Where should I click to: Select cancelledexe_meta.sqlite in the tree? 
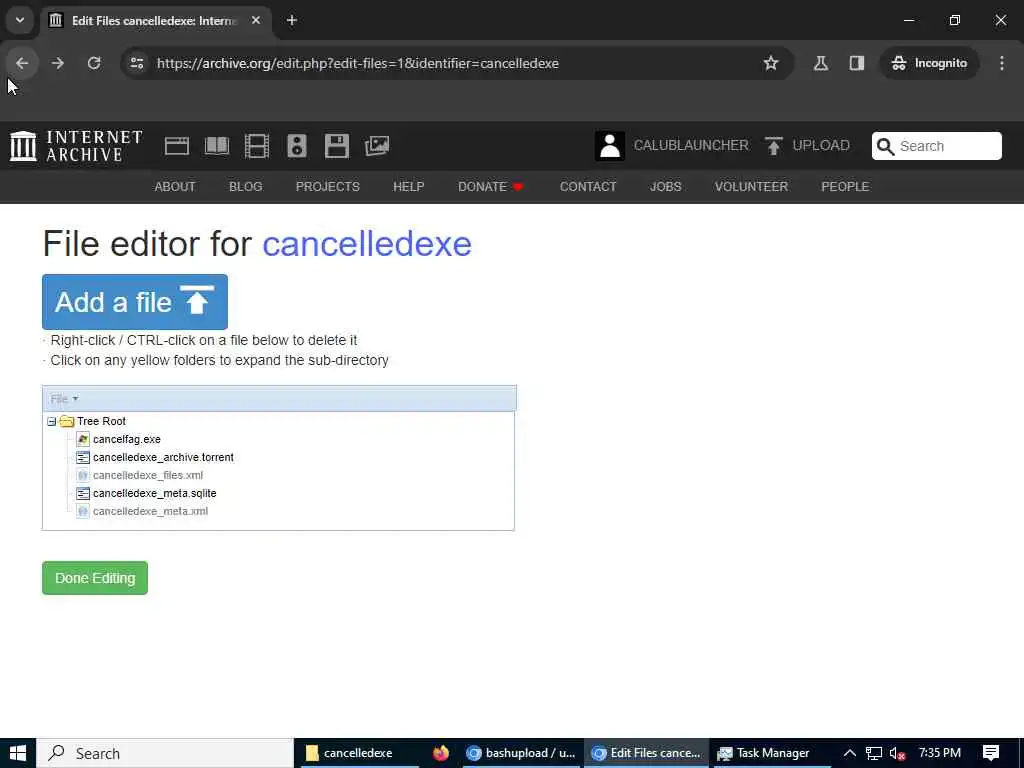154,493
